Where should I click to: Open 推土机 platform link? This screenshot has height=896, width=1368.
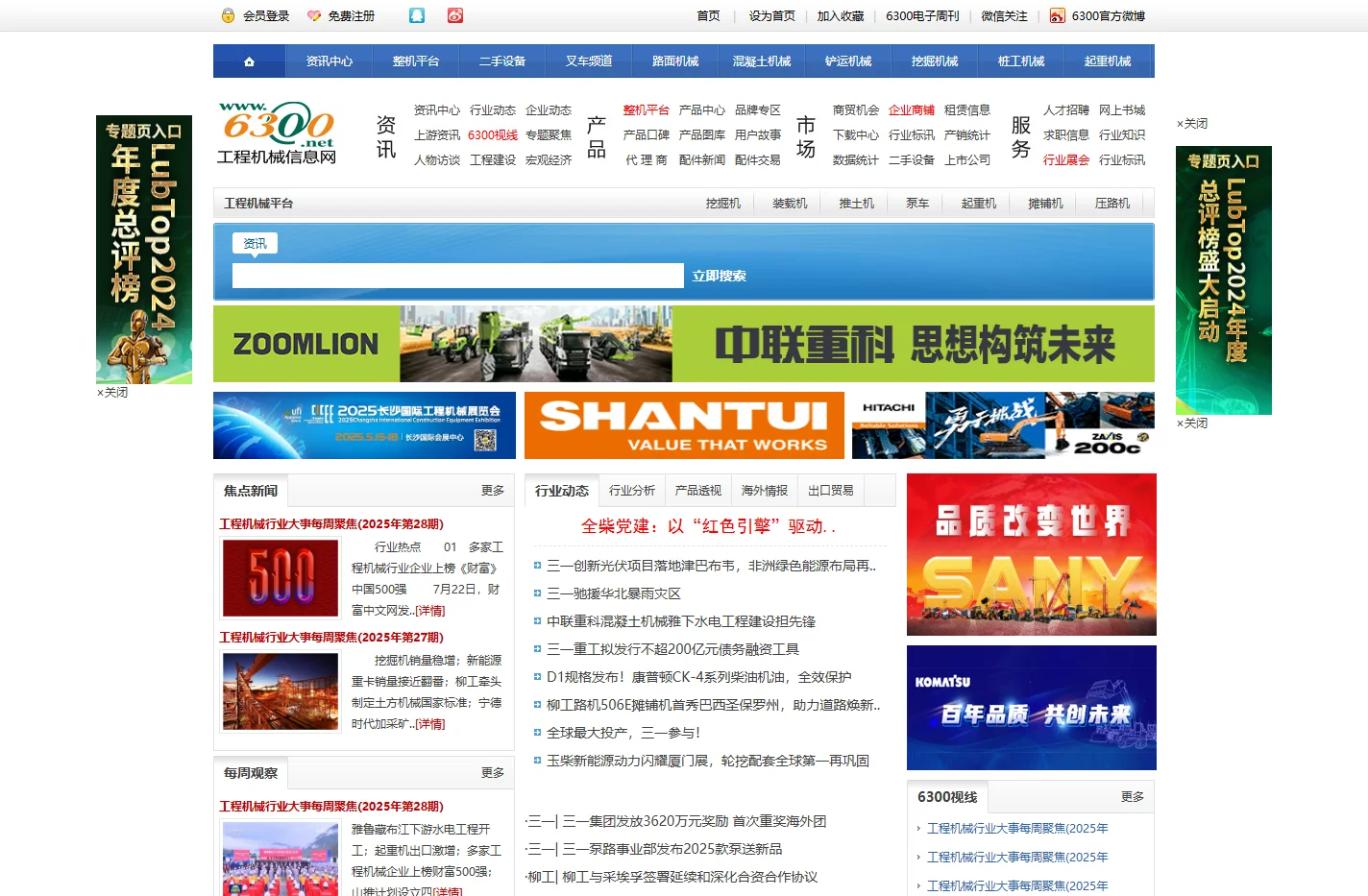point(857,204)
